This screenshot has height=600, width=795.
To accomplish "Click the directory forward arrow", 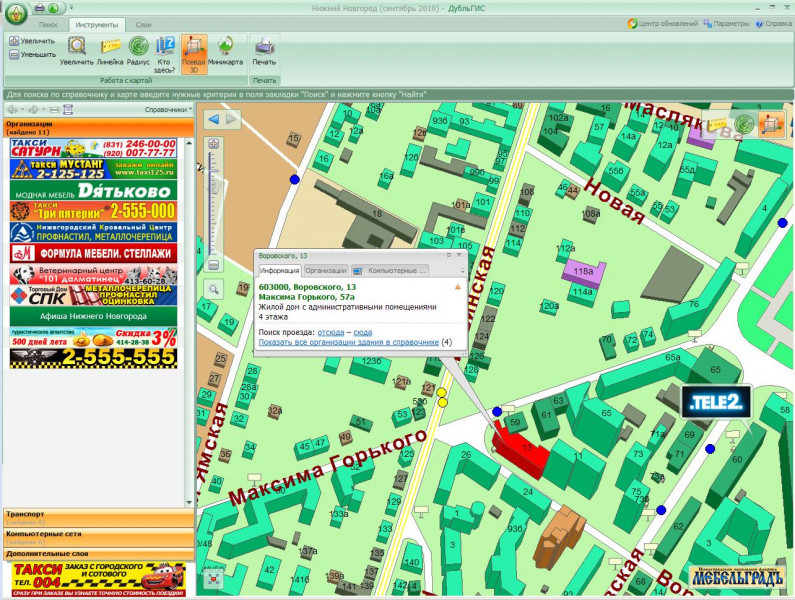I will coord(33,110).
